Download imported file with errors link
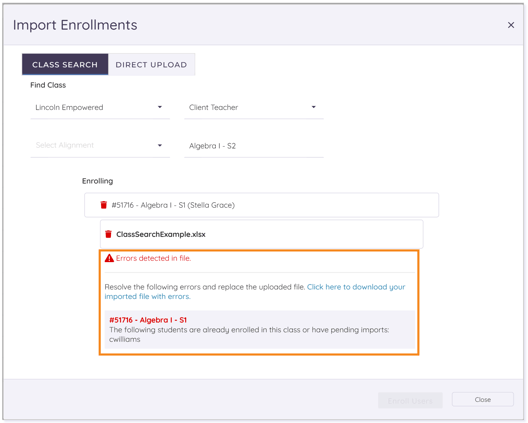Screen dimensions: 528x423 255,292
